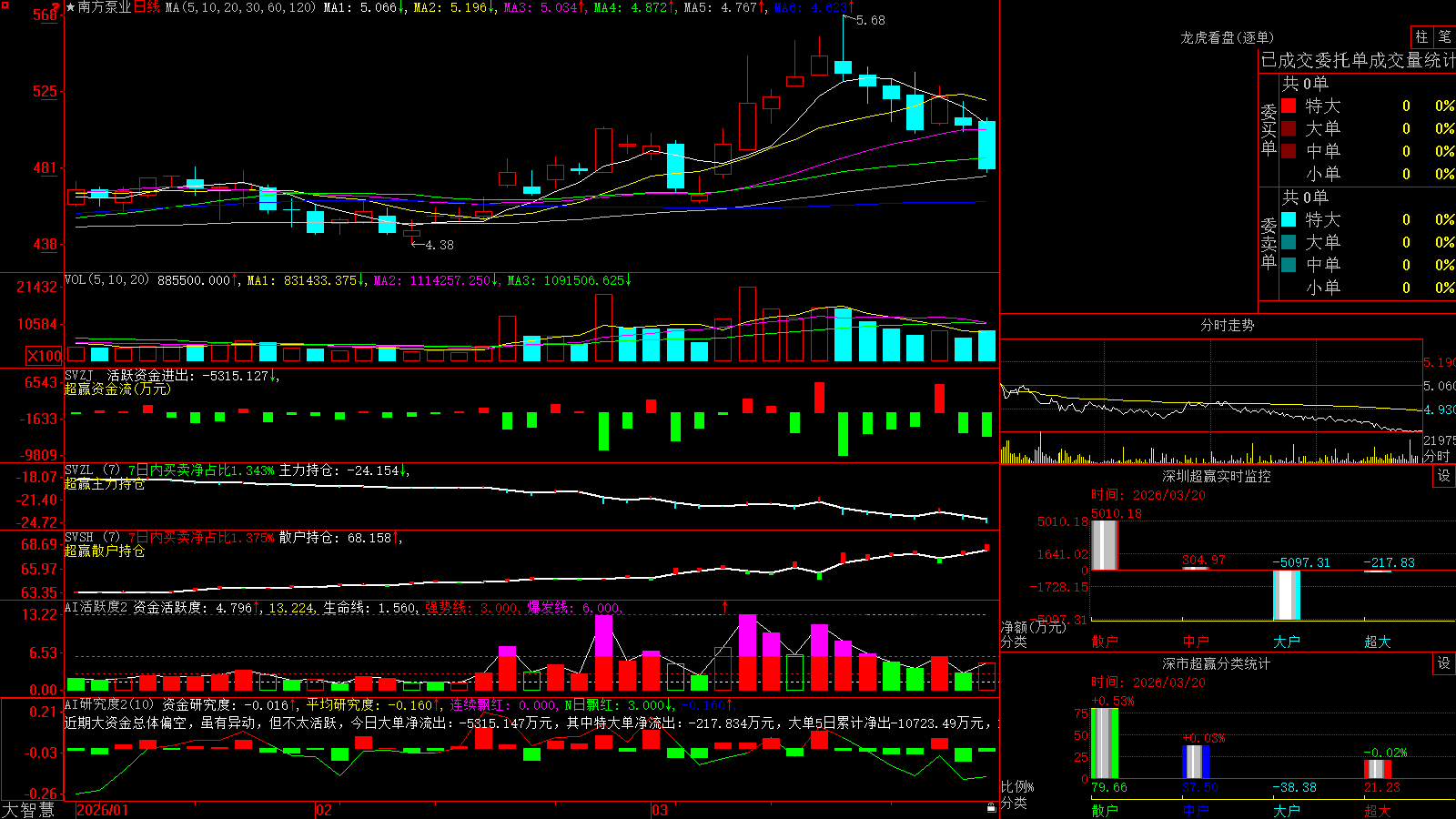Viewport: 1456px width, 819px height.
Task: Click the 深市超赢分类统计 panel title
Action: click(1216, 663)
